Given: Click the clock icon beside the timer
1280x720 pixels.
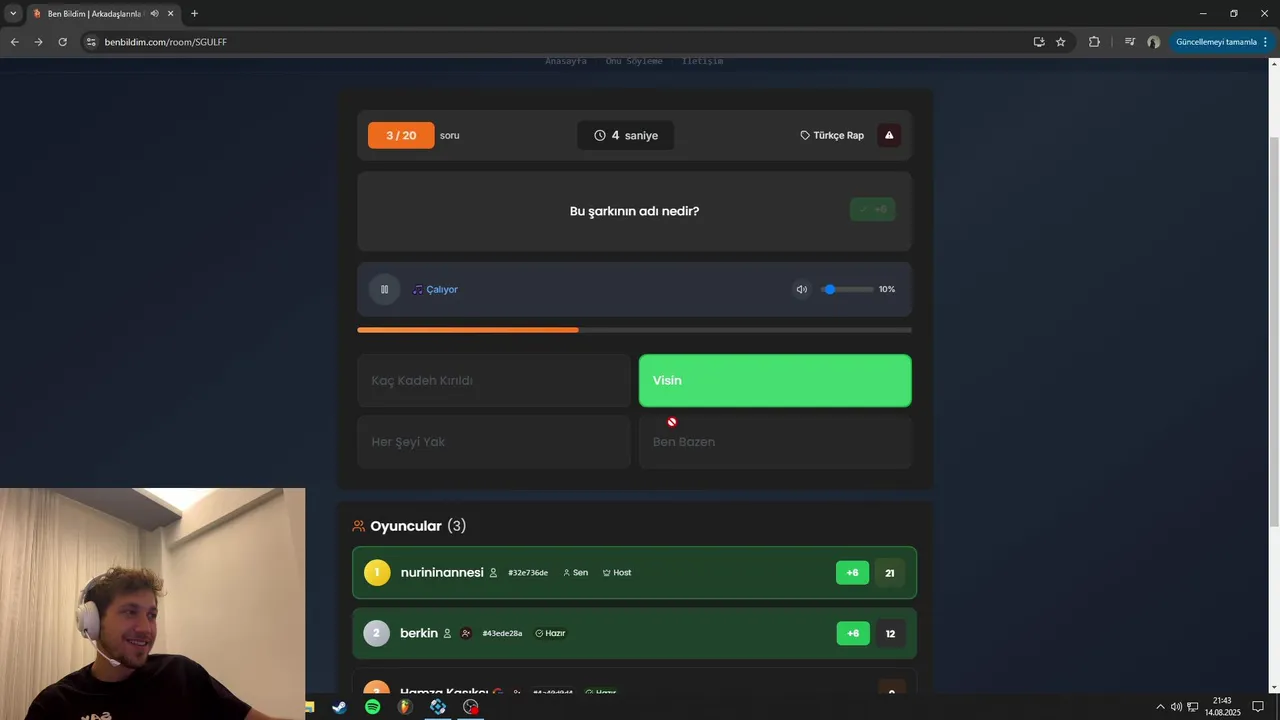Looking at the screenshot, I should (600, 135).
